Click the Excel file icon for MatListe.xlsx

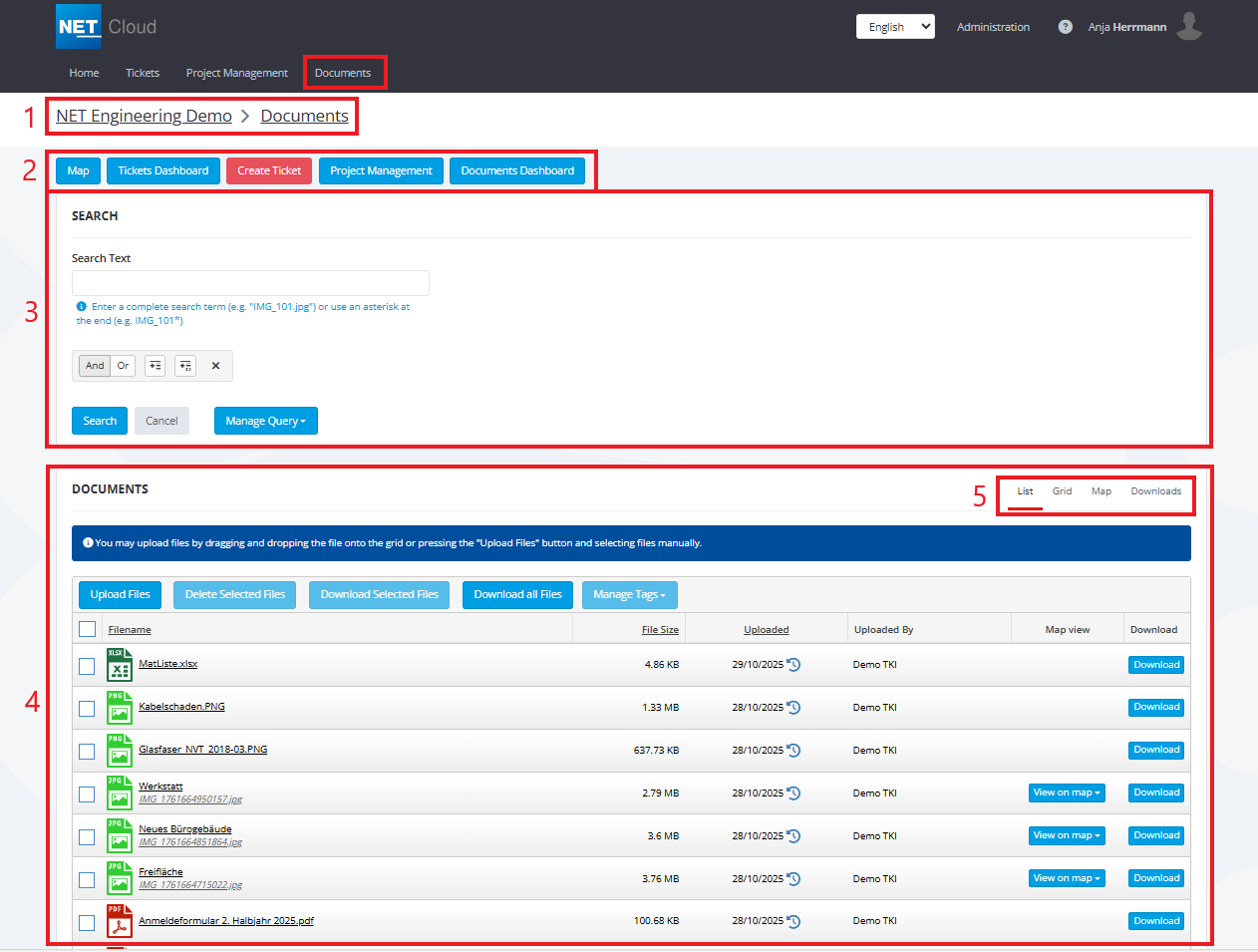pyautogui.click(x=119, y=665)
